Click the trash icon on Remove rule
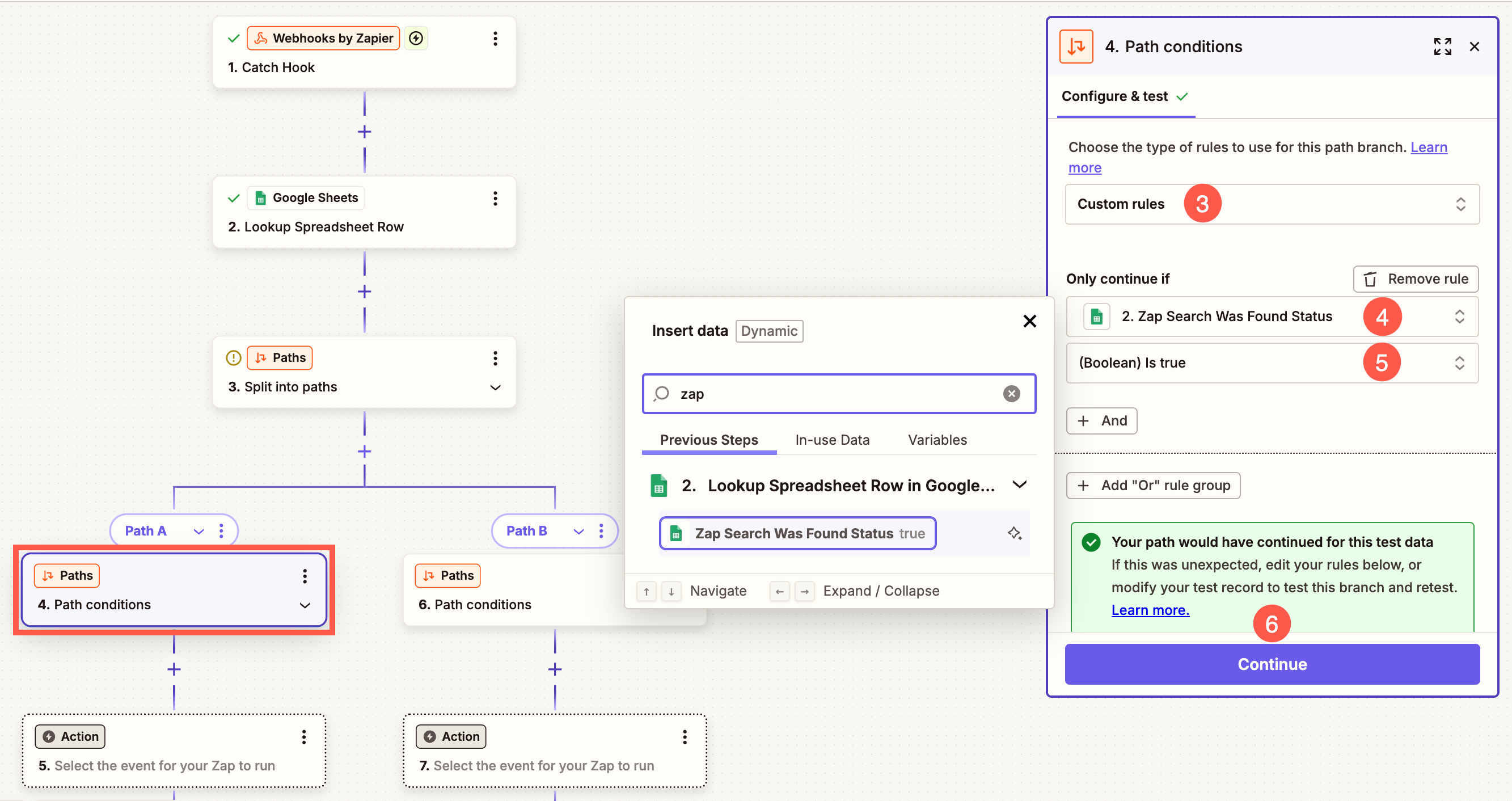 [x=1370, y=279]
